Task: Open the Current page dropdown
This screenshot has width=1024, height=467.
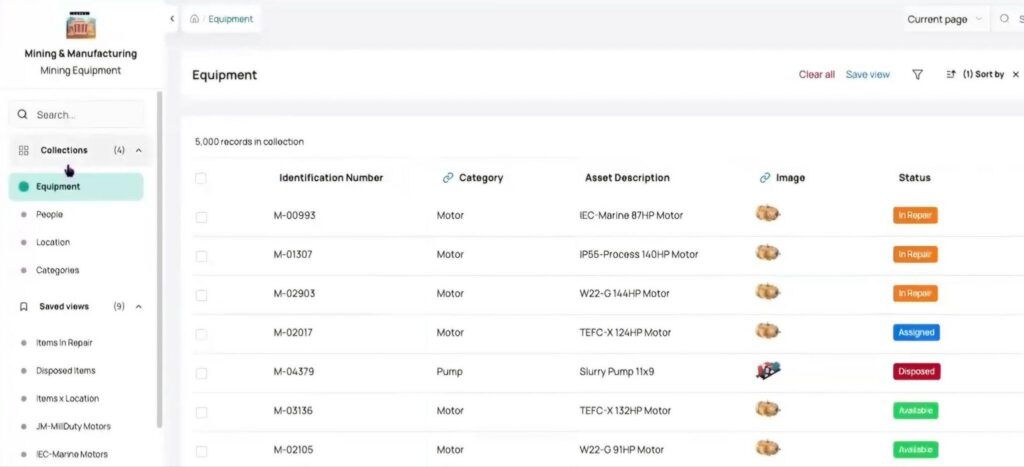Action: [944, 19]
